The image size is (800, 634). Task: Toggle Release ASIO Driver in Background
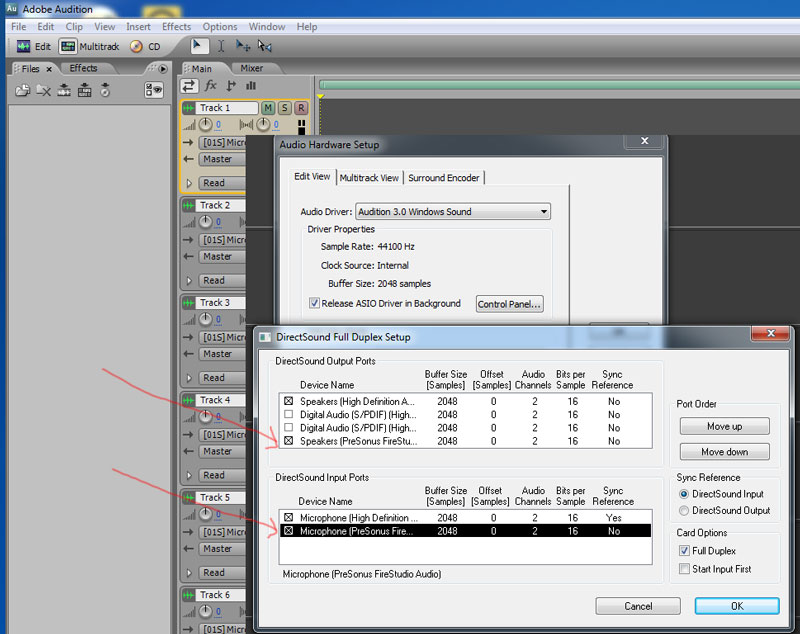pos(314,303)
